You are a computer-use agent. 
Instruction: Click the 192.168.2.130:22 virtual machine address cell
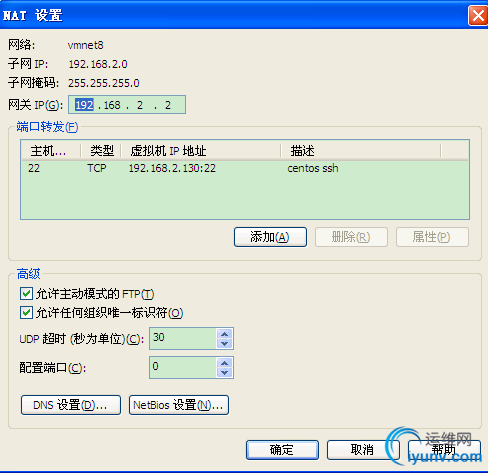(x=172, y=168)
